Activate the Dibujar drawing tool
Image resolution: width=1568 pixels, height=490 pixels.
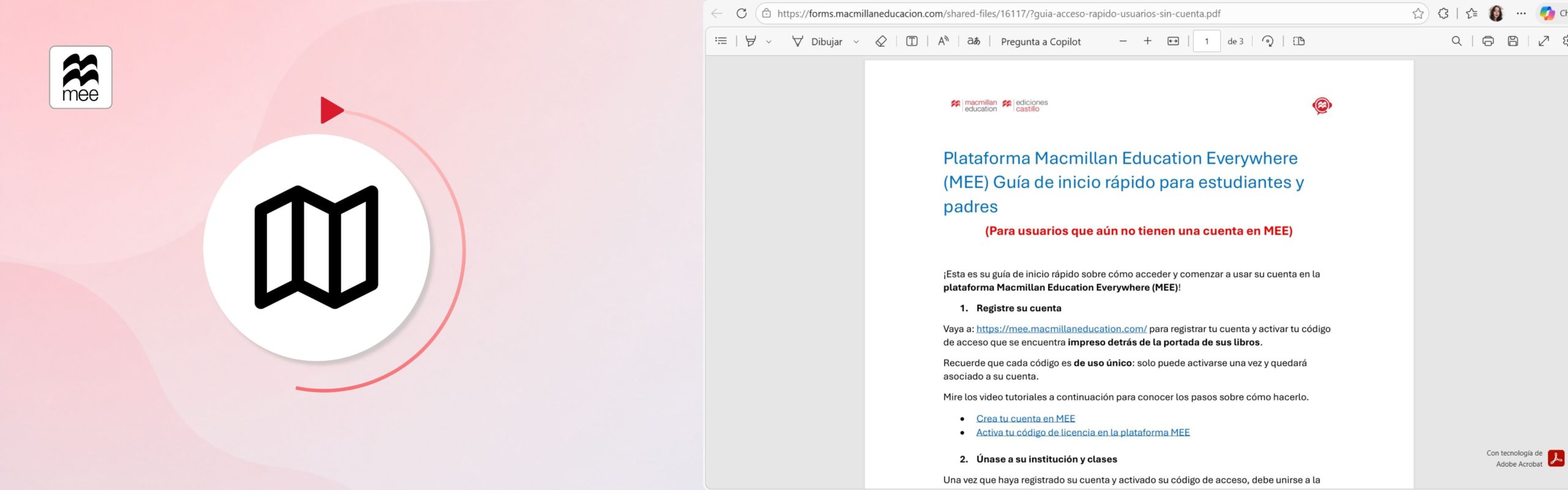pos(818,41)
